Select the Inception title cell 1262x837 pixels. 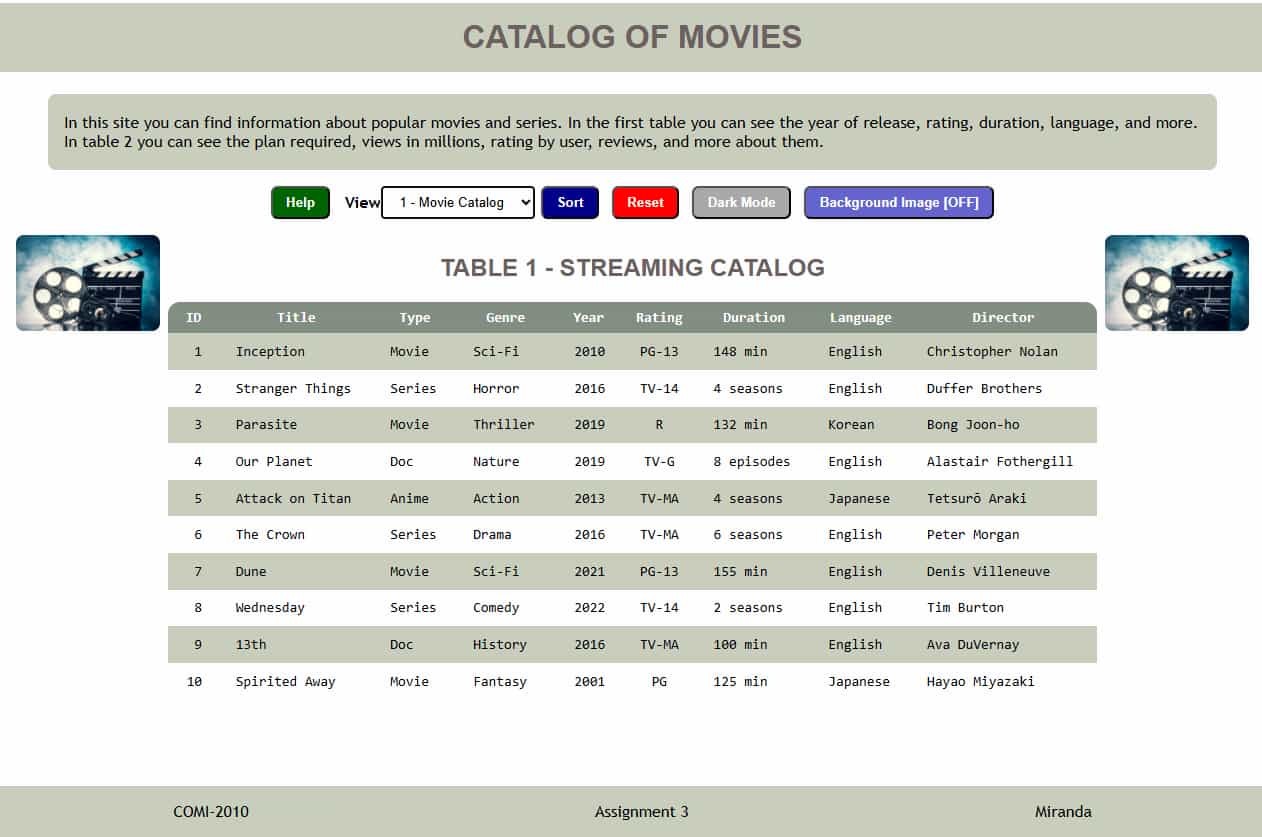[270, 351]
